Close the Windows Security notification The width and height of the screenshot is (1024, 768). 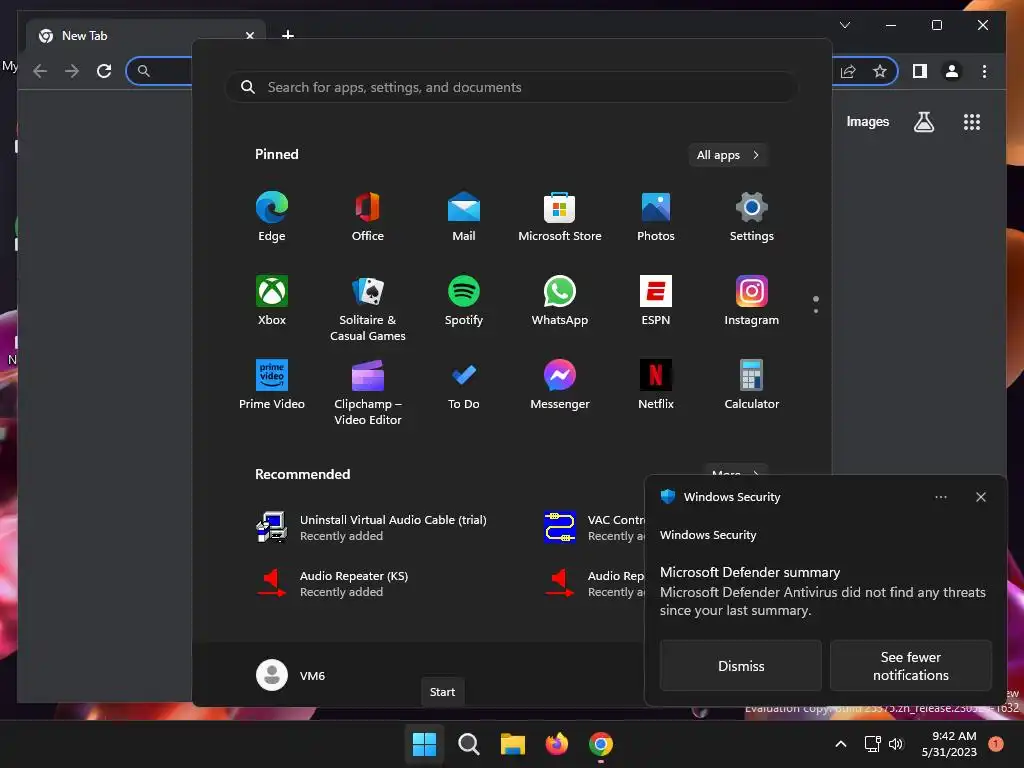[x=980, y=497]
